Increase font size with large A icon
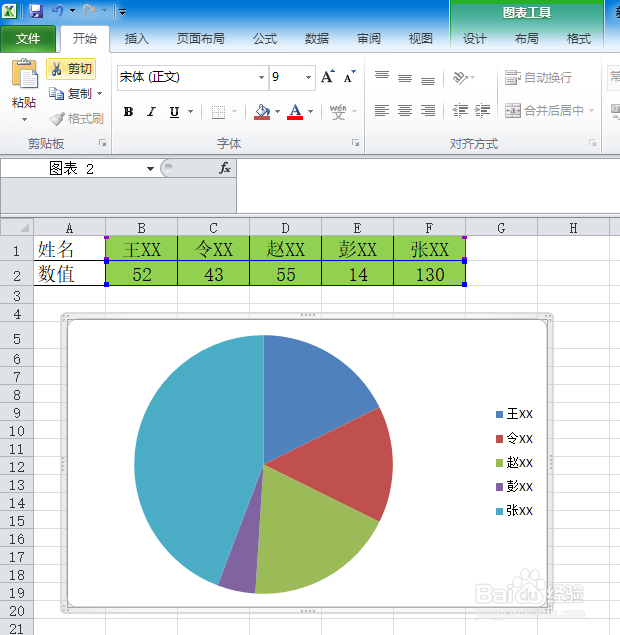This screenshot has height=635, width=620. pos(327,77)
